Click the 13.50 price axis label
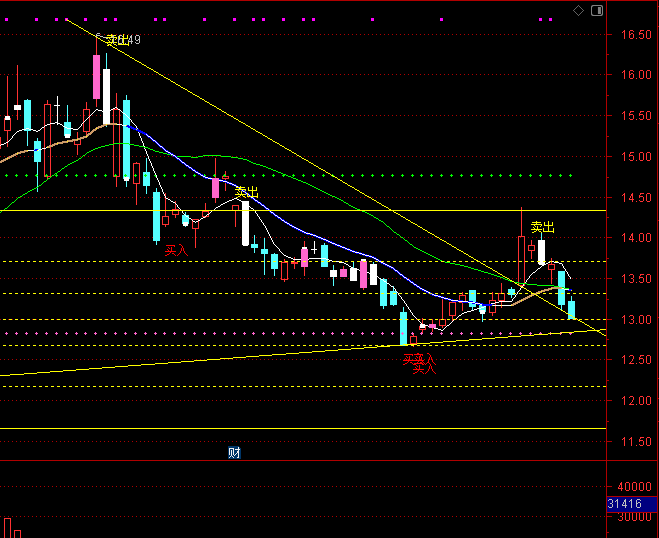This screenshot has width=659, height=538. click(636, 278)
